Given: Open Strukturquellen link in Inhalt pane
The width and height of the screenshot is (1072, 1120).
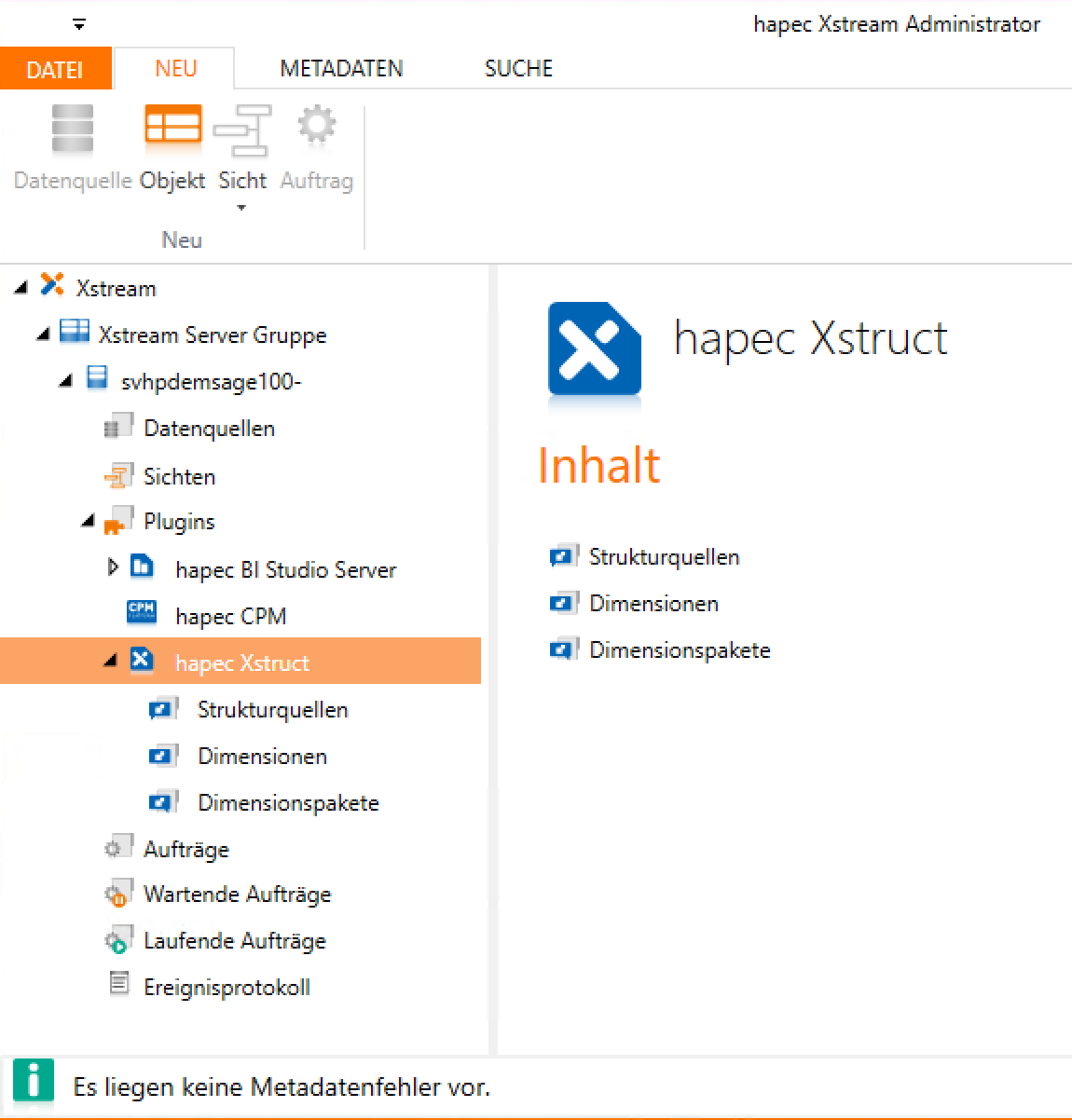Looking at the screenshot, I should click(664, 557).
